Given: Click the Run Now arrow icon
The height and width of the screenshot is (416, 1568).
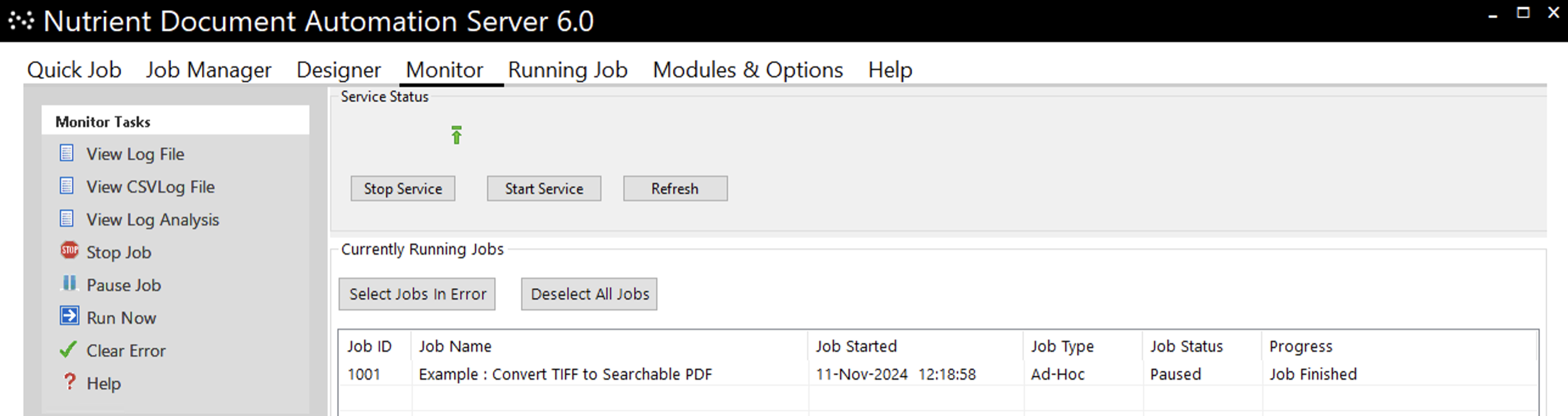Looking at the screenshot, I should coord(69,316).
